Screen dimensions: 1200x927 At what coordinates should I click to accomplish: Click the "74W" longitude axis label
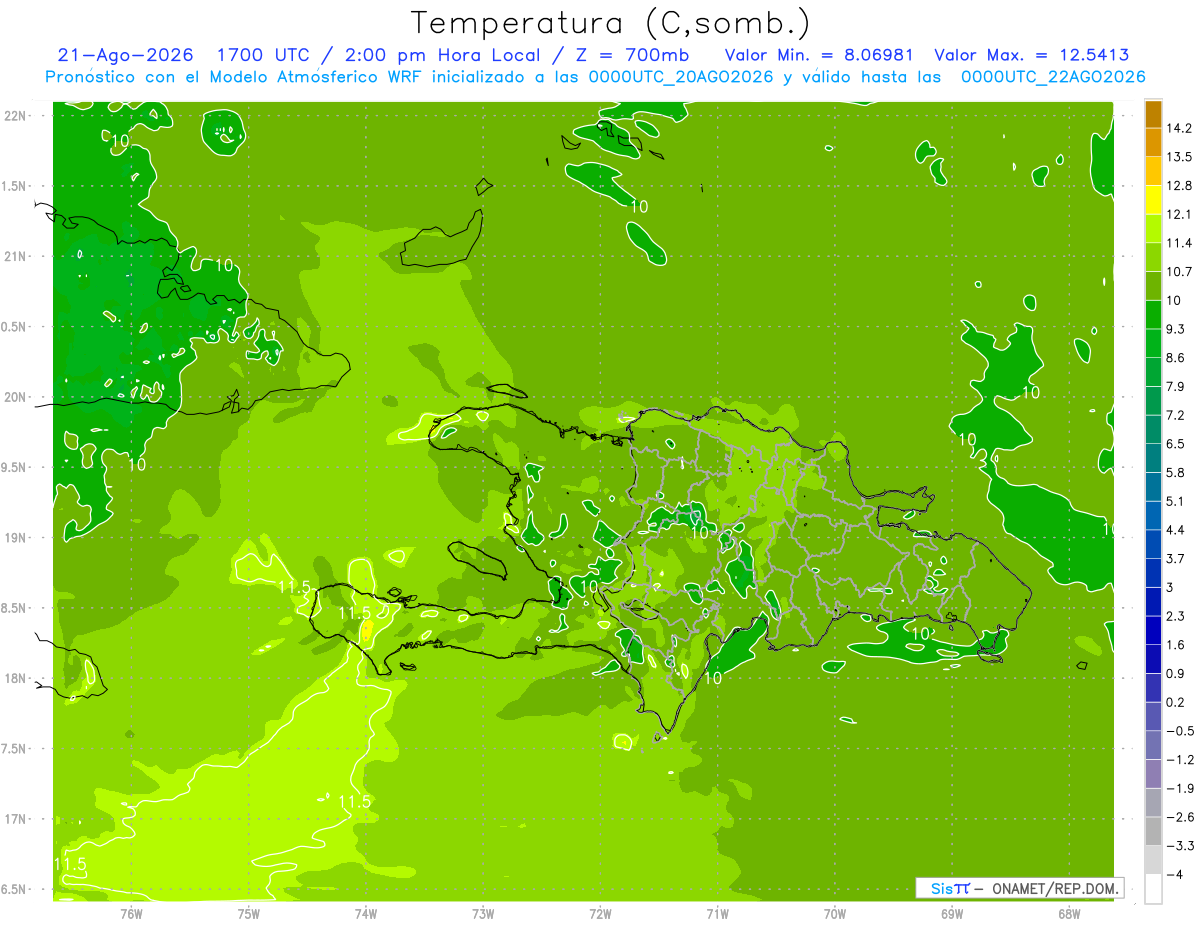(365, 913)
